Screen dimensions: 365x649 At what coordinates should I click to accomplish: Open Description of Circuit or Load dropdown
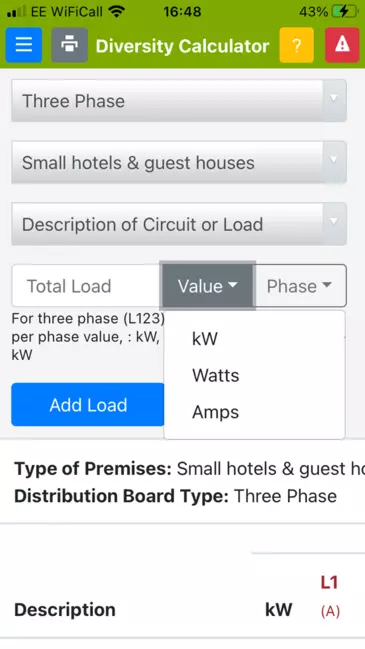click(179, 224)
